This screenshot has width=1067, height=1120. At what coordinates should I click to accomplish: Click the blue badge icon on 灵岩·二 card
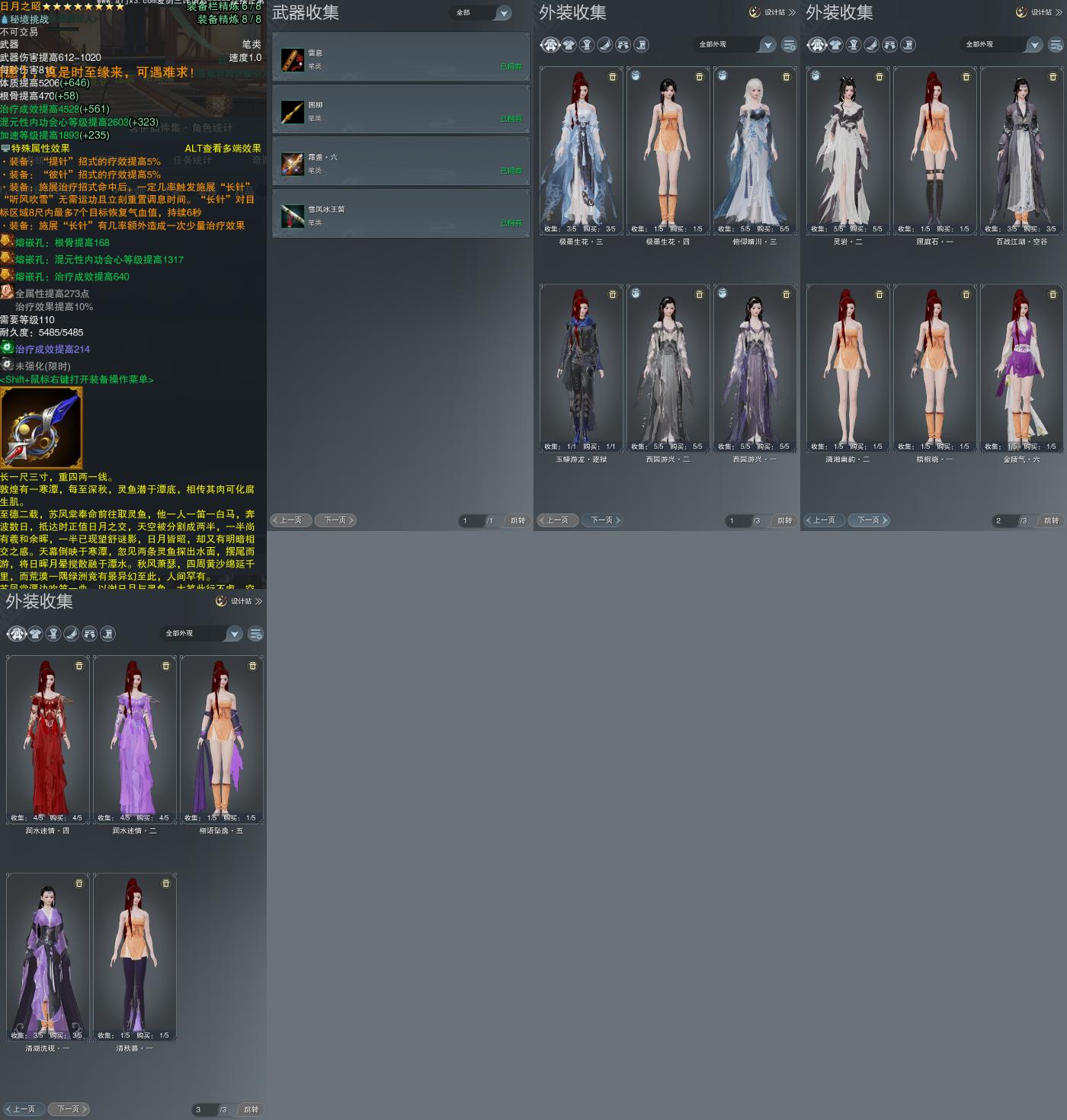click(815, 75)
